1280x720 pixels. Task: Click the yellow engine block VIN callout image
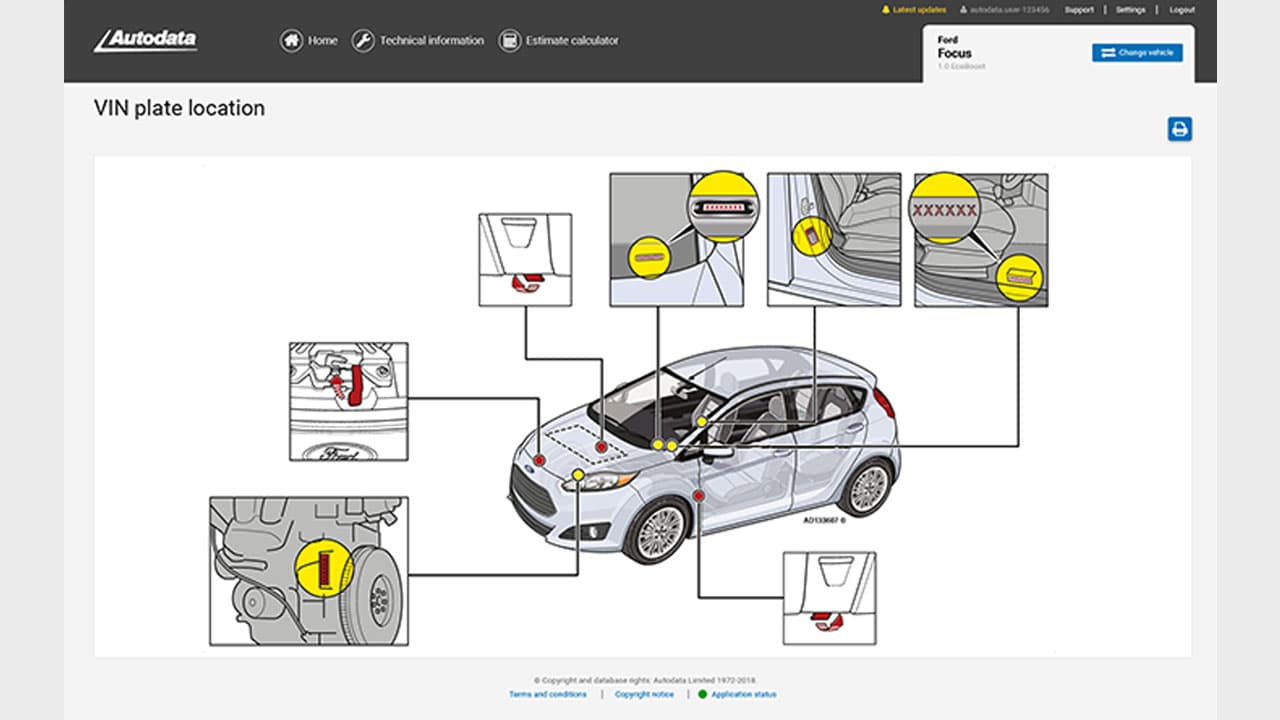coord(307,570)
